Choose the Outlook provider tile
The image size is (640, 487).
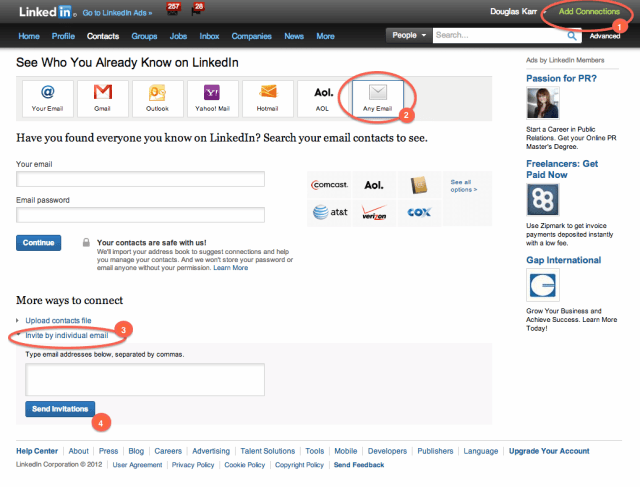(158, 98)
